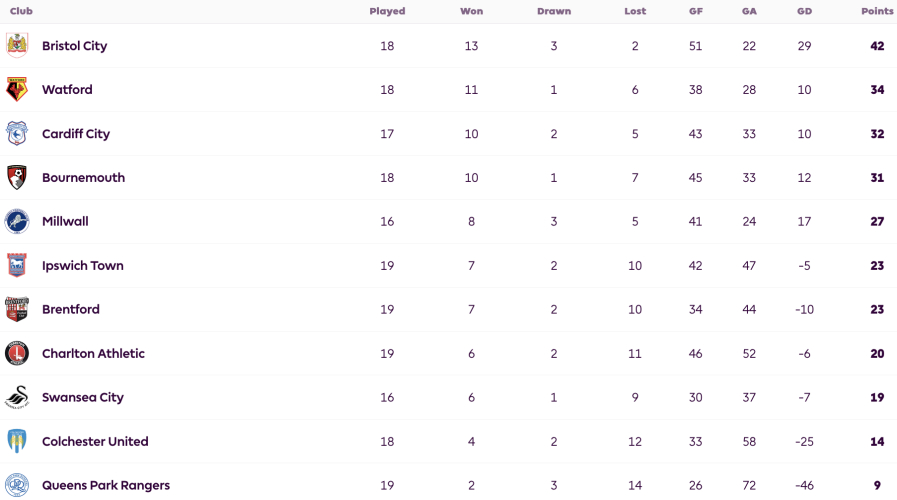Image resolution: width=897 pixels, height=500 pixels.
Task: Click the GD column header
Action: pos(804,11)
